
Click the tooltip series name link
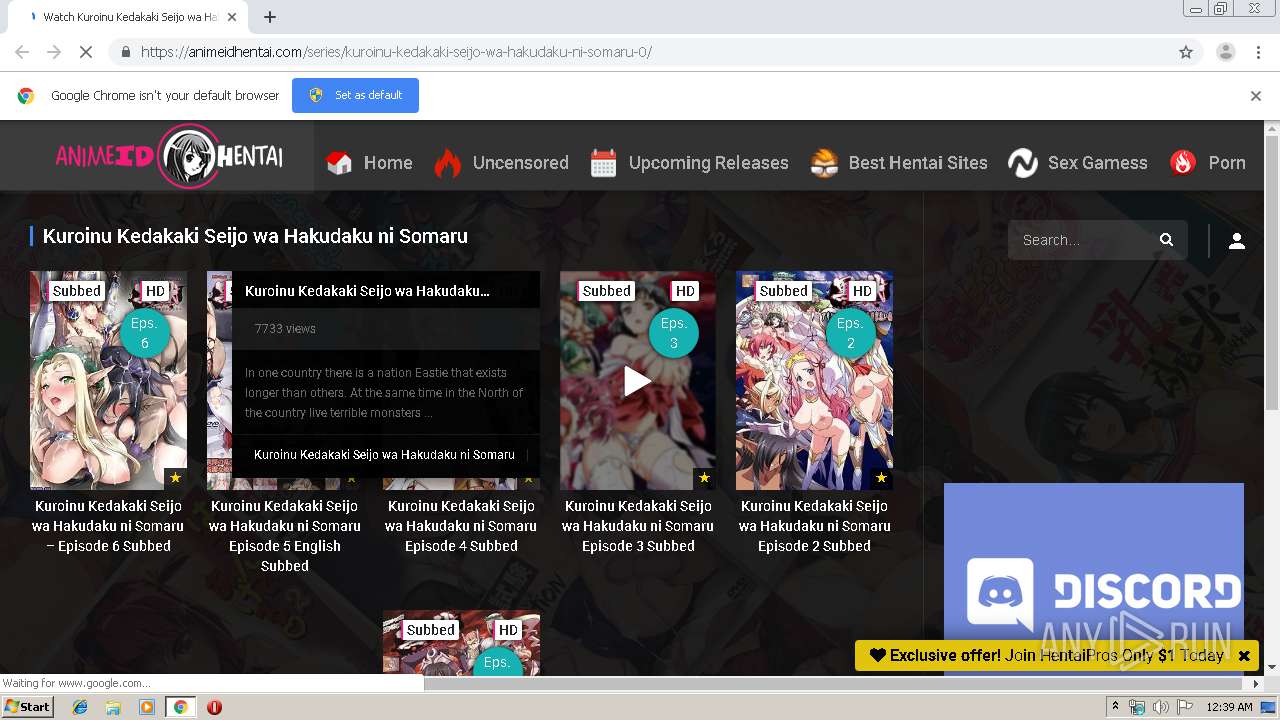pos(384,454)
